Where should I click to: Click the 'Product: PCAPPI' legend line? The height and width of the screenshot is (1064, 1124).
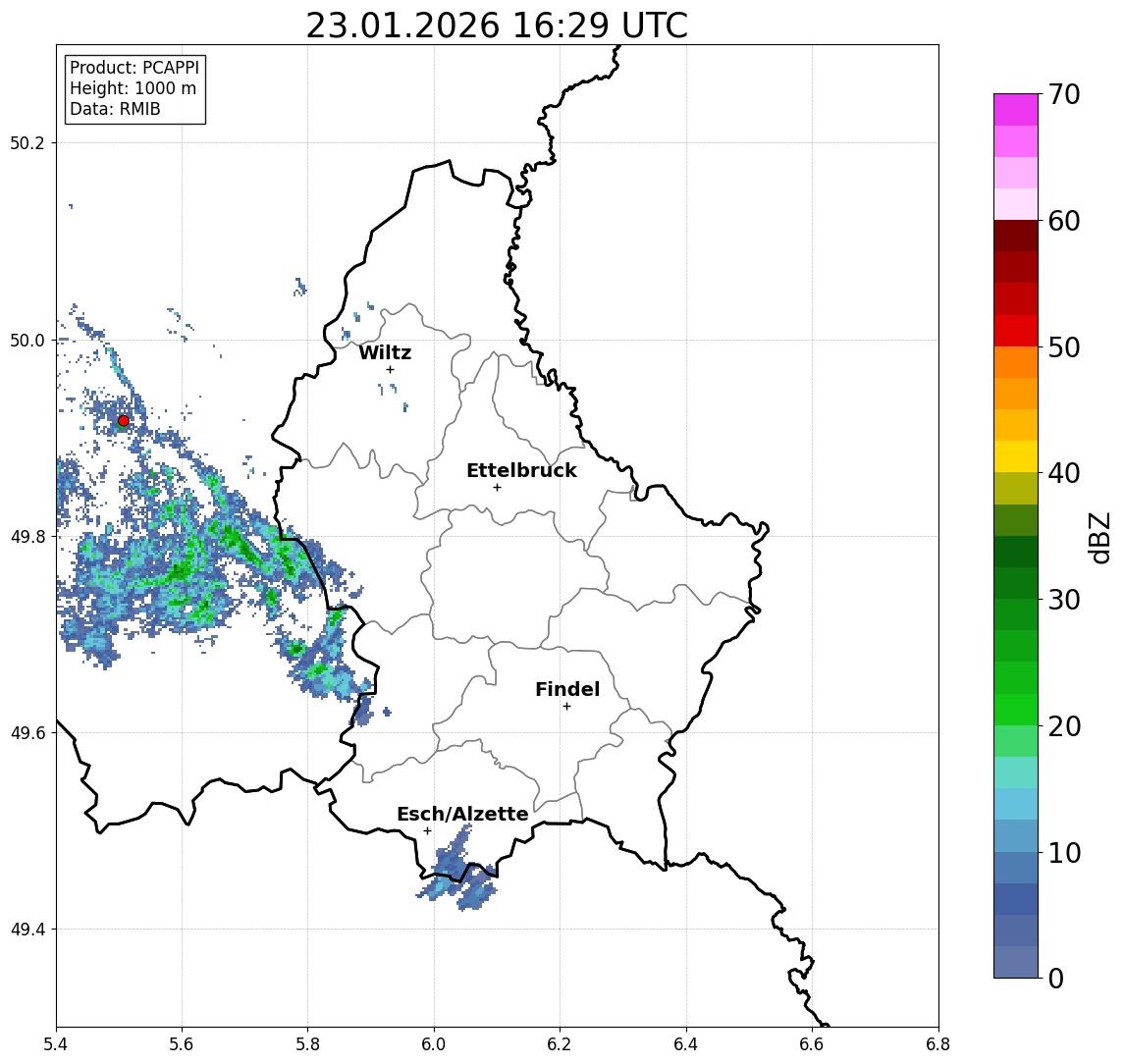pos(134,68)
